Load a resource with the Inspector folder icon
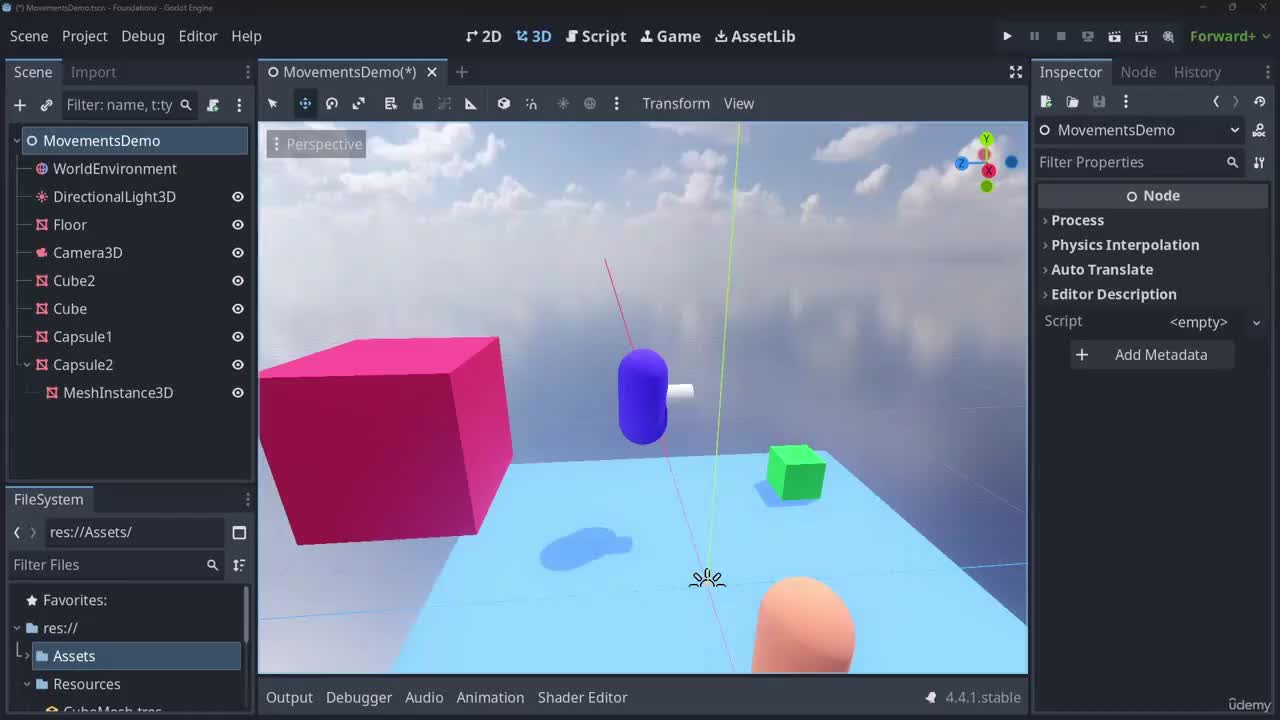Screen dimensions: 1280x720 point(1072,102)
